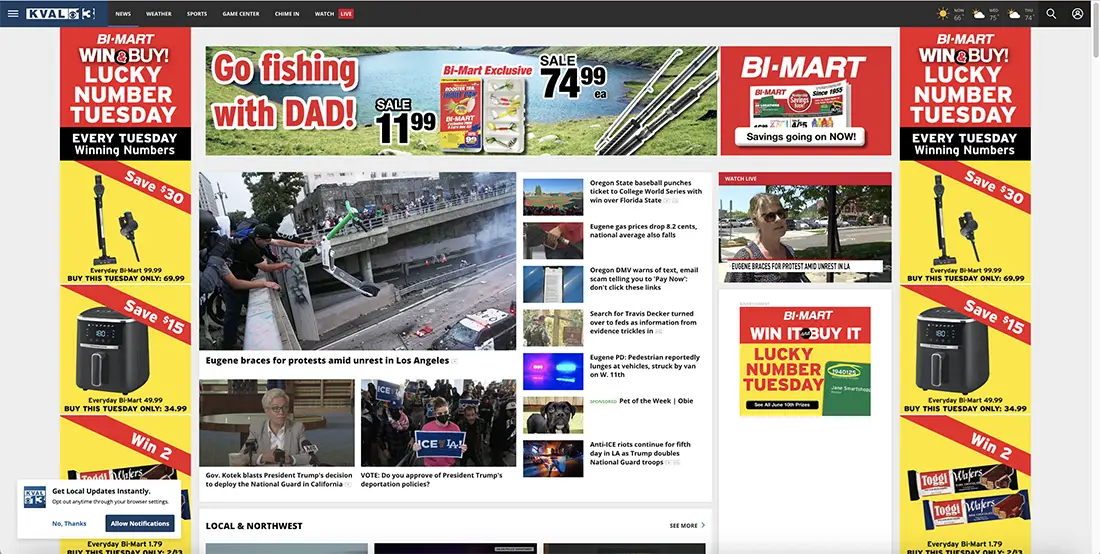Open the Sports menu
Screen dimensions: 1100x554
pos(196,13)
